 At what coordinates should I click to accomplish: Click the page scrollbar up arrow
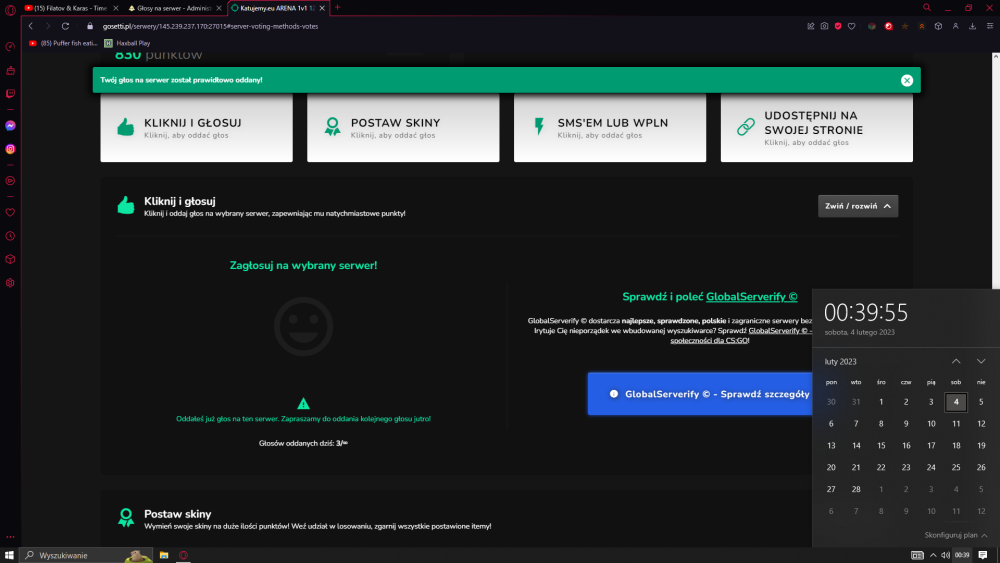click(x=996, y=57)
